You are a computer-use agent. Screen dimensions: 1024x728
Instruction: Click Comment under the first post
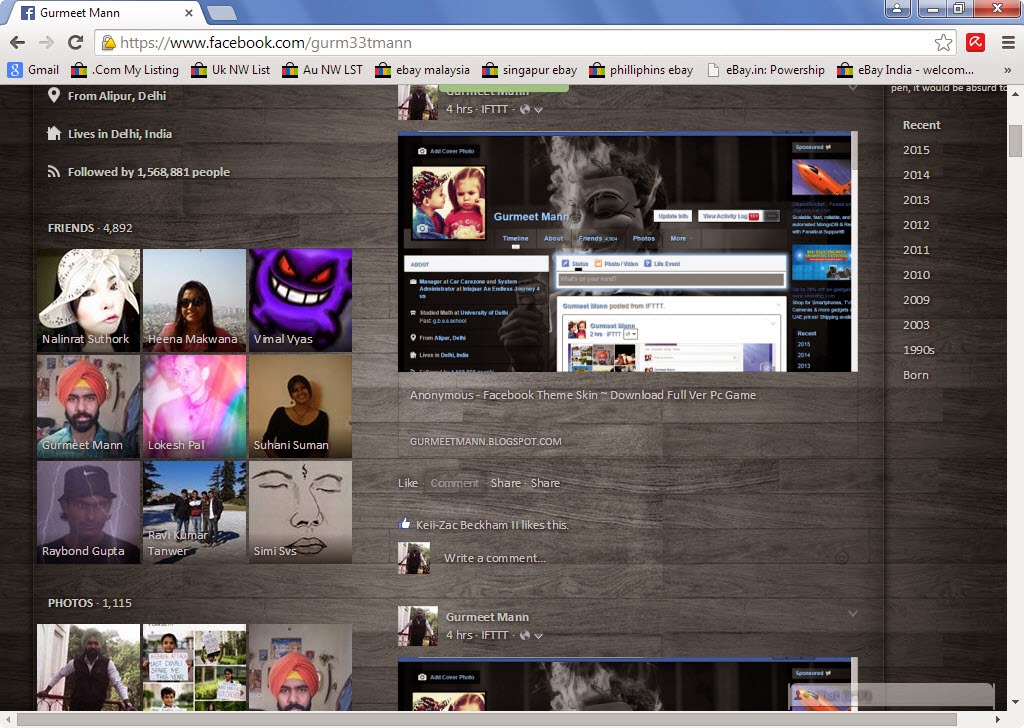pyautogui.click(x=455, y=483)
